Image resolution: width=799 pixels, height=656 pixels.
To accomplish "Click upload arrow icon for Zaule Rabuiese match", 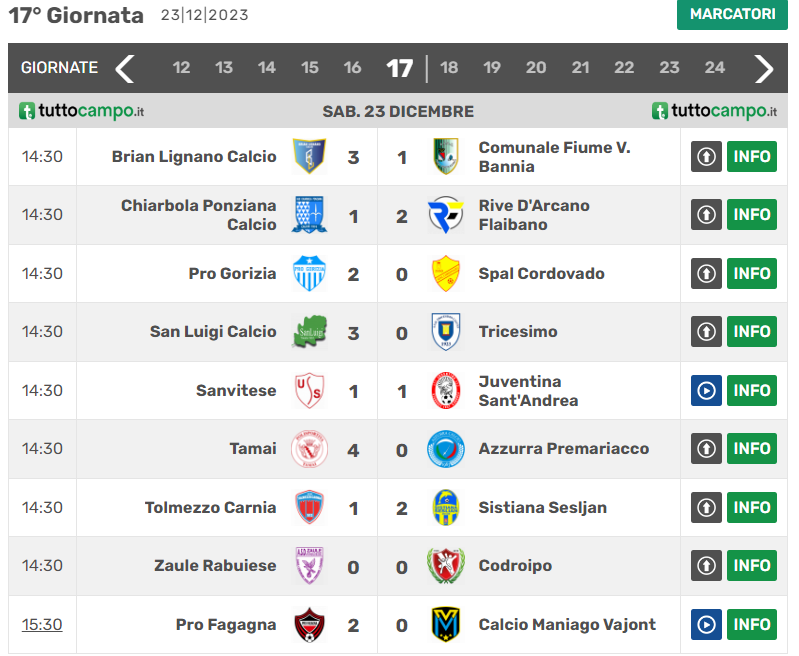I will (706, 565).
